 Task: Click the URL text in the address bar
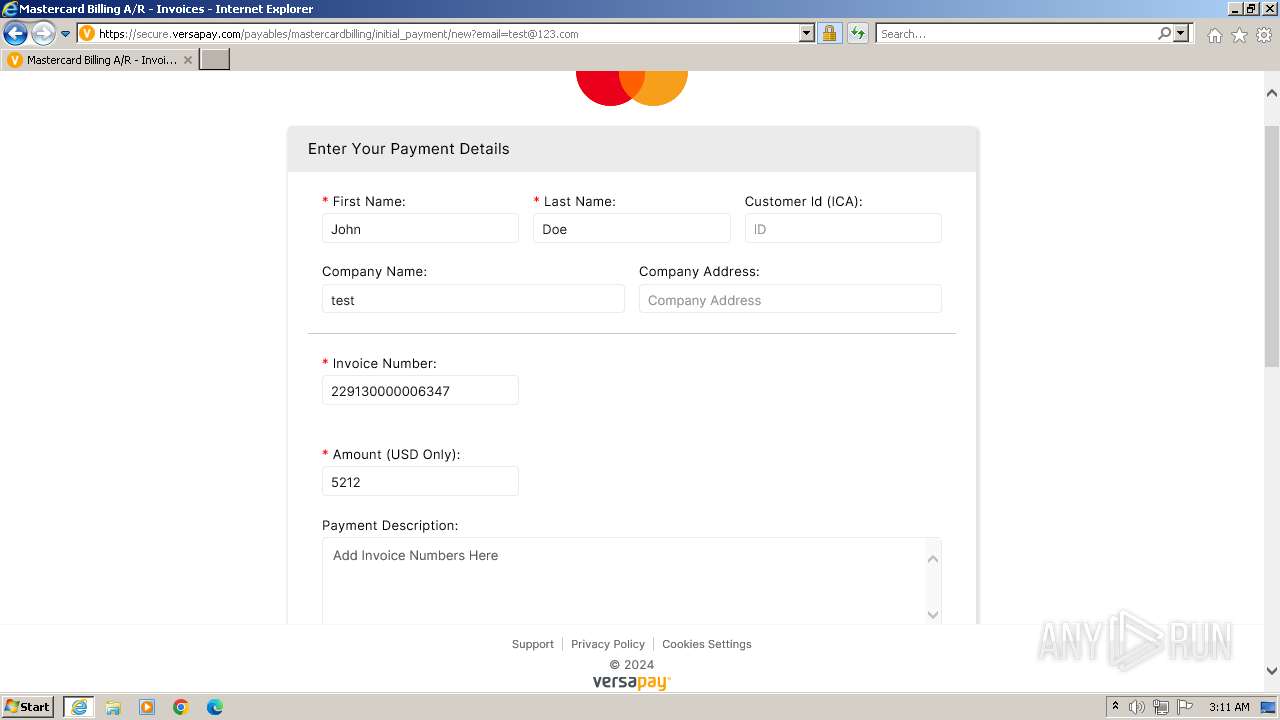pyautogui.click(x=338, y=34)
